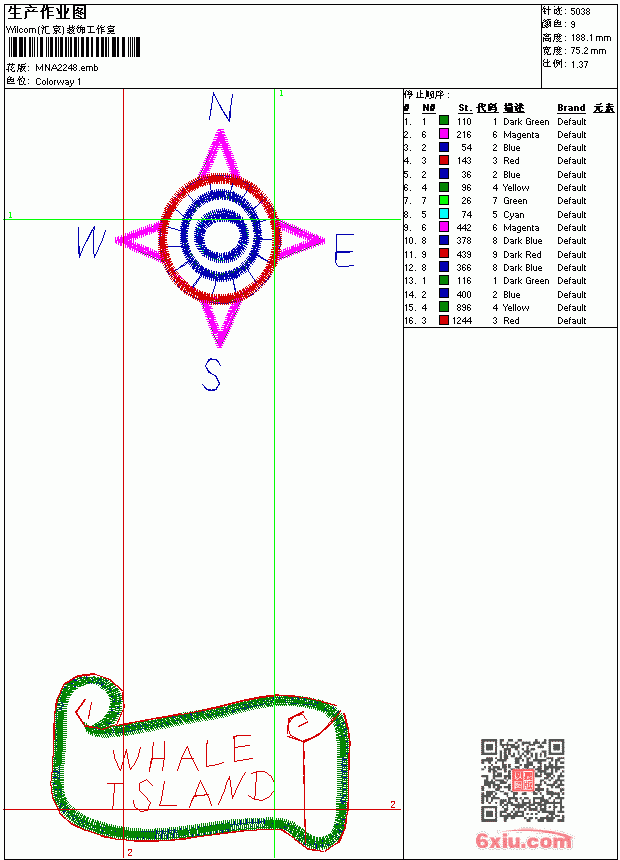This screenshot has width=620, height=860.
Task: Click the St. column header
Action: click(465, 108)
